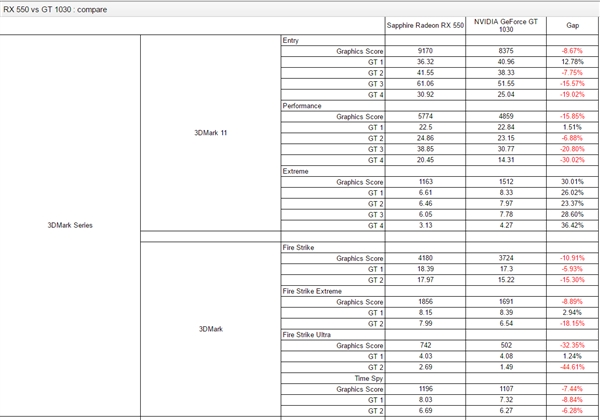The width and height of the screenshot is (600, 420).
Task: Click the -19.02% gap value
Action: click(572, 94)
